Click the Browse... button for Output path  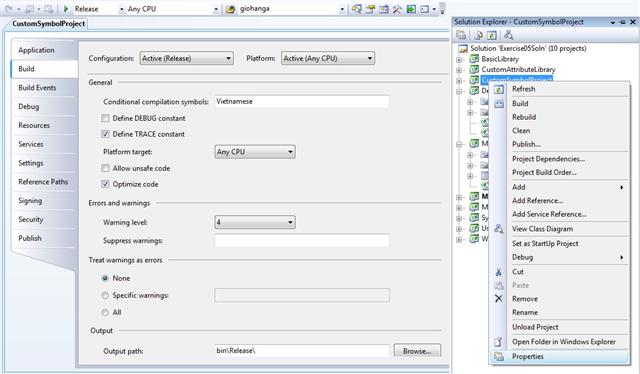(417, 351)
